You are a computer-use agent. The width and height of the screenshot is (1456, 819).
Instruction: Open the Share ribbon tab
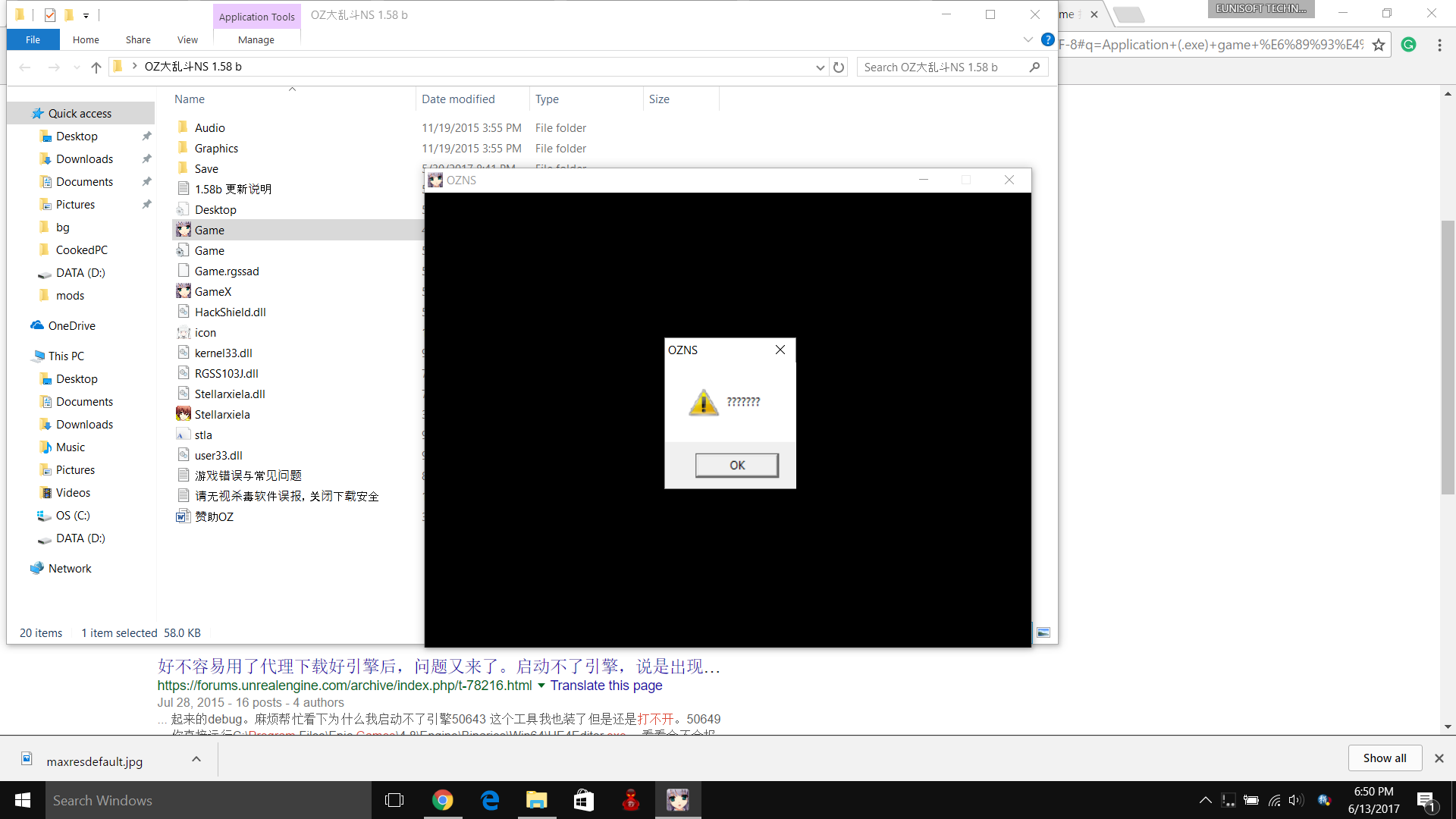click(138, 39)
